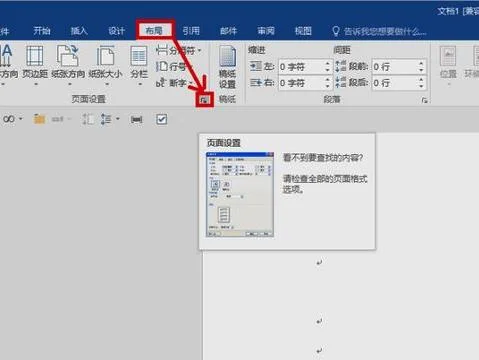The height and width of the screenshot is (360, 479).
Task: Increase right indent with the up stepper
Action: 328,79
